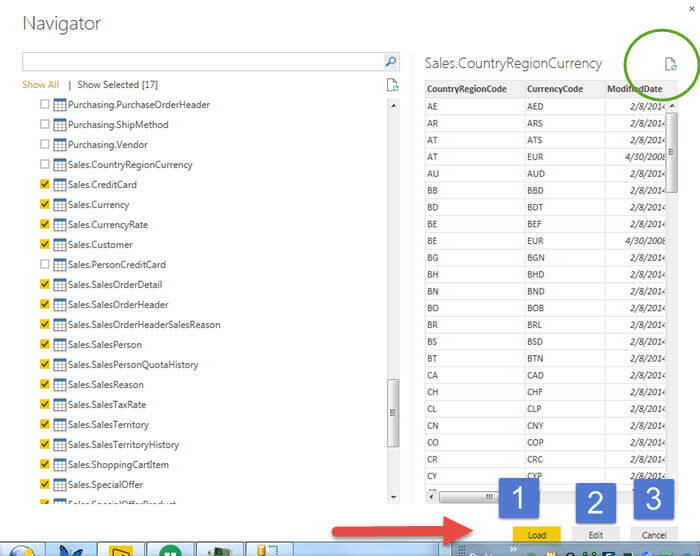
Task: Click the Sales.SalesTerritory table icon
Action: tap(59, 425)
